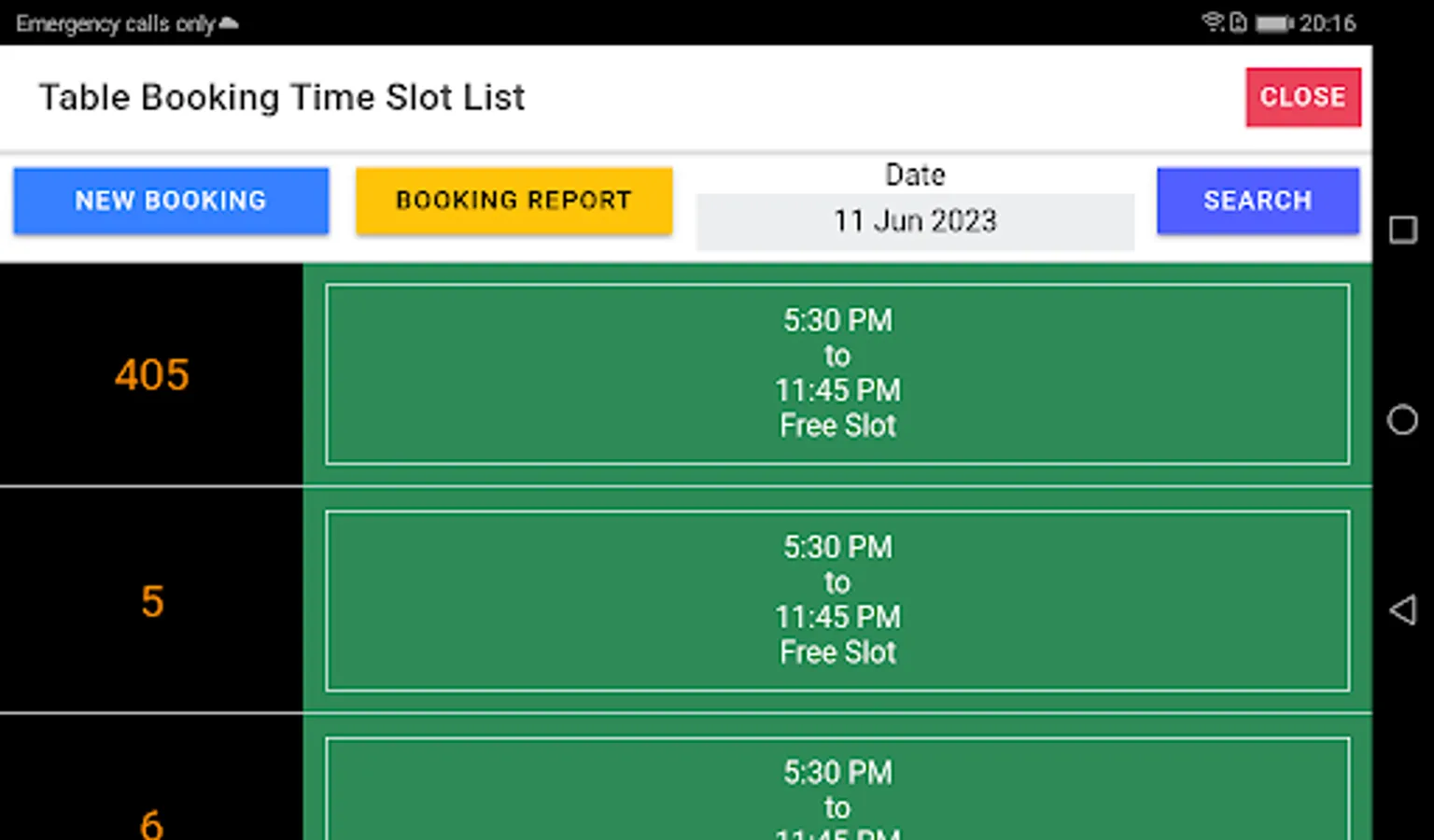Select the free slot for table 405

[836, 373]
